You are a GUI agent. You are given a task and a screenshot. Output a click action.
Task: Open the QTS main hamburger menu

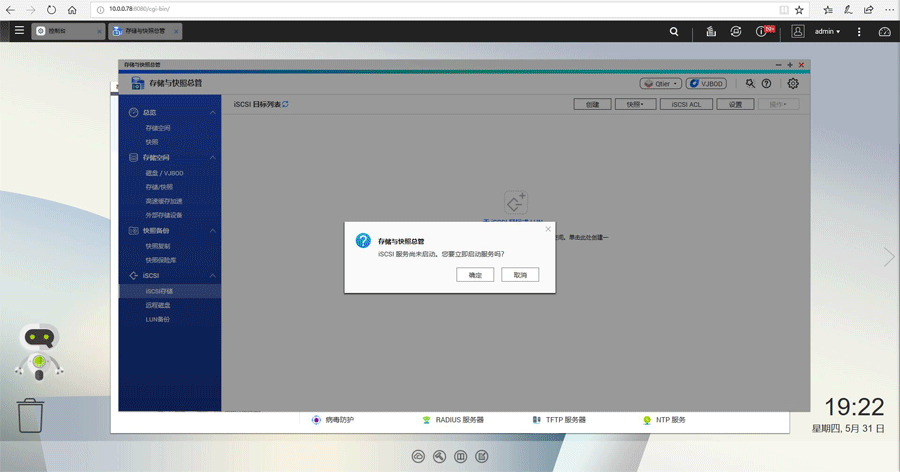pos(19,31)
